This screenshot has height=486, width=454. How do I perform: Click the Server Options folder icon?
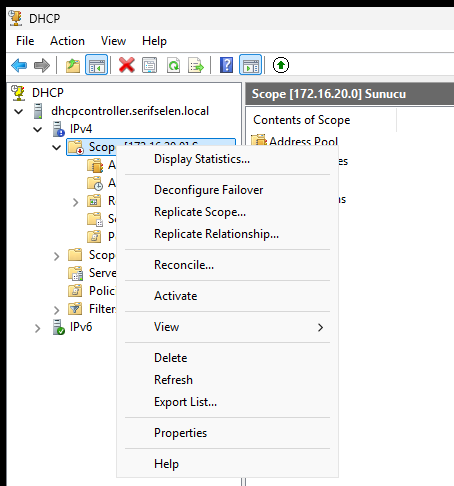[x=76, y=273]
